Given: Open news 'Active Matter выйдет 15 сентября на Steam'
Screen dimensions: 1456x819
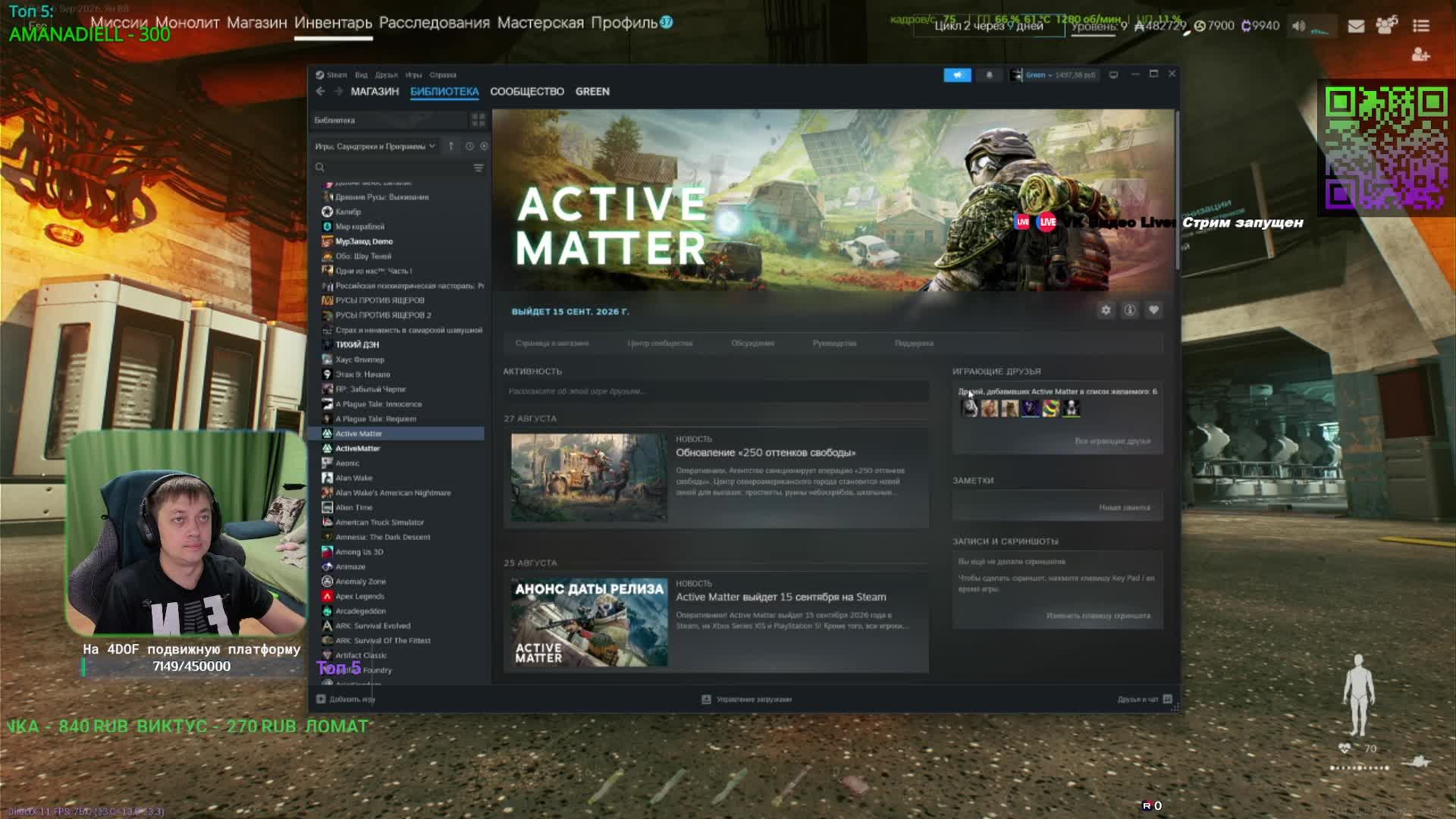Looking at the screenshot, I should [780, 598].
